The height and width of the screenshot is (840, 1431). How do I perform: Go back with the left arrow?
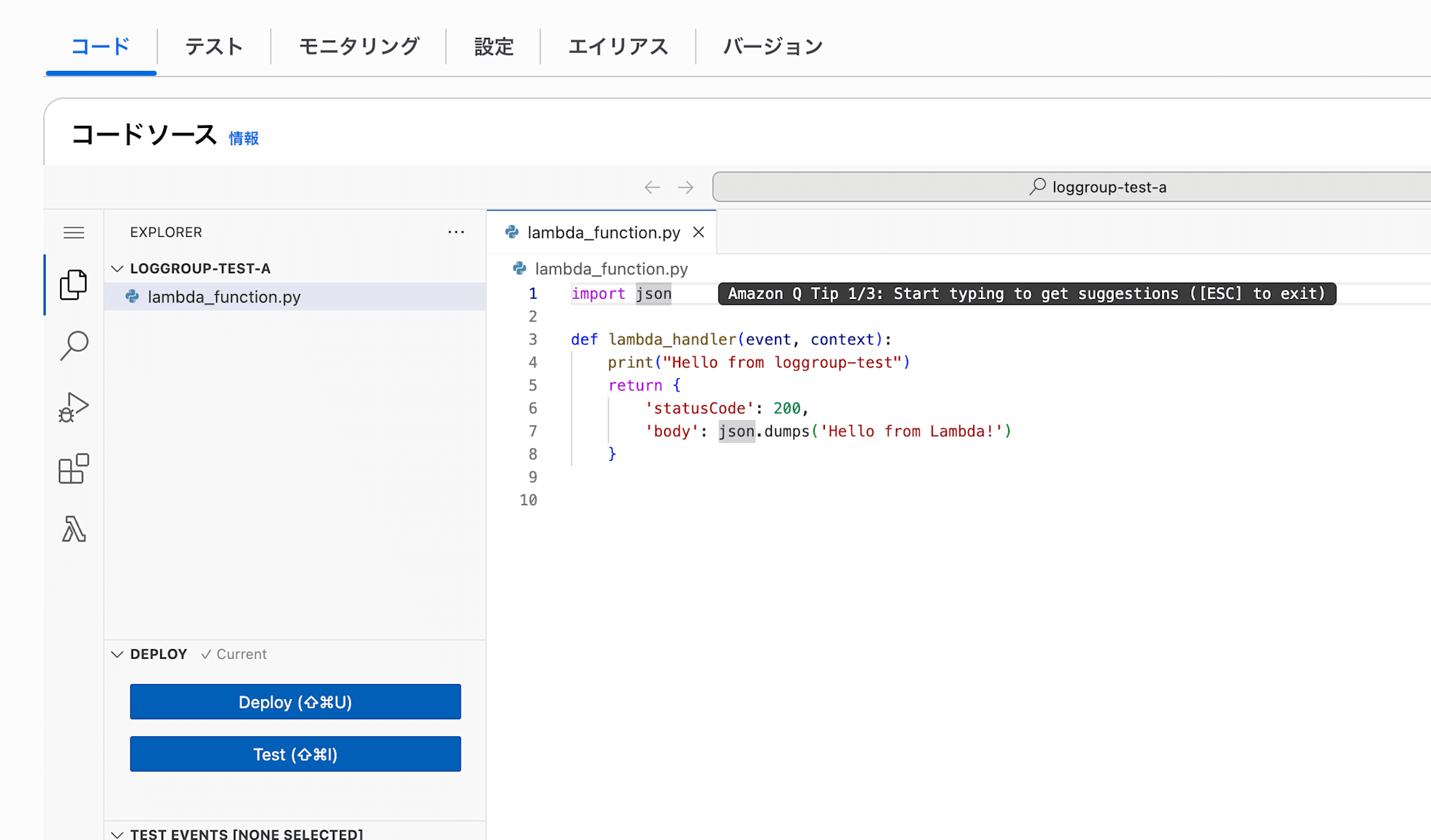[652, 187]
